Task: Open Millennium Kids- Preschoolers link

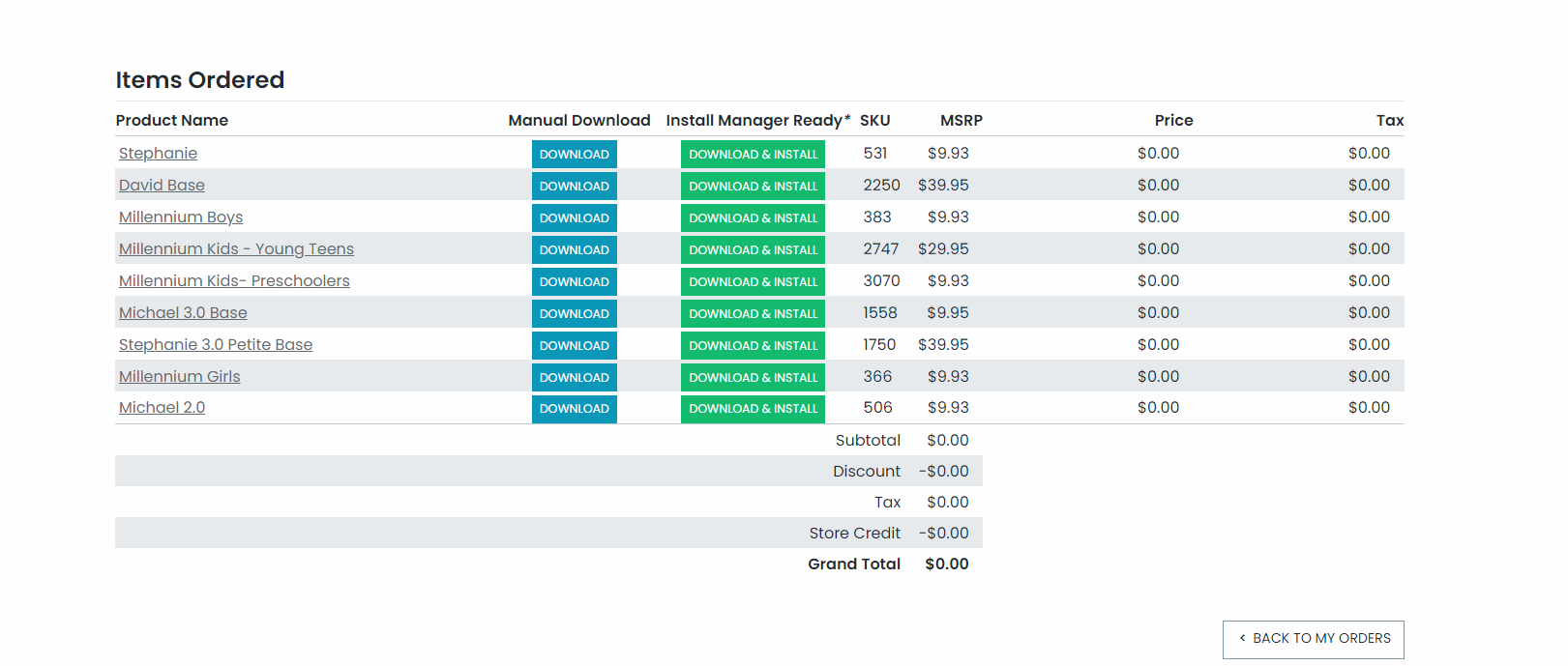Action: point(234,281)
